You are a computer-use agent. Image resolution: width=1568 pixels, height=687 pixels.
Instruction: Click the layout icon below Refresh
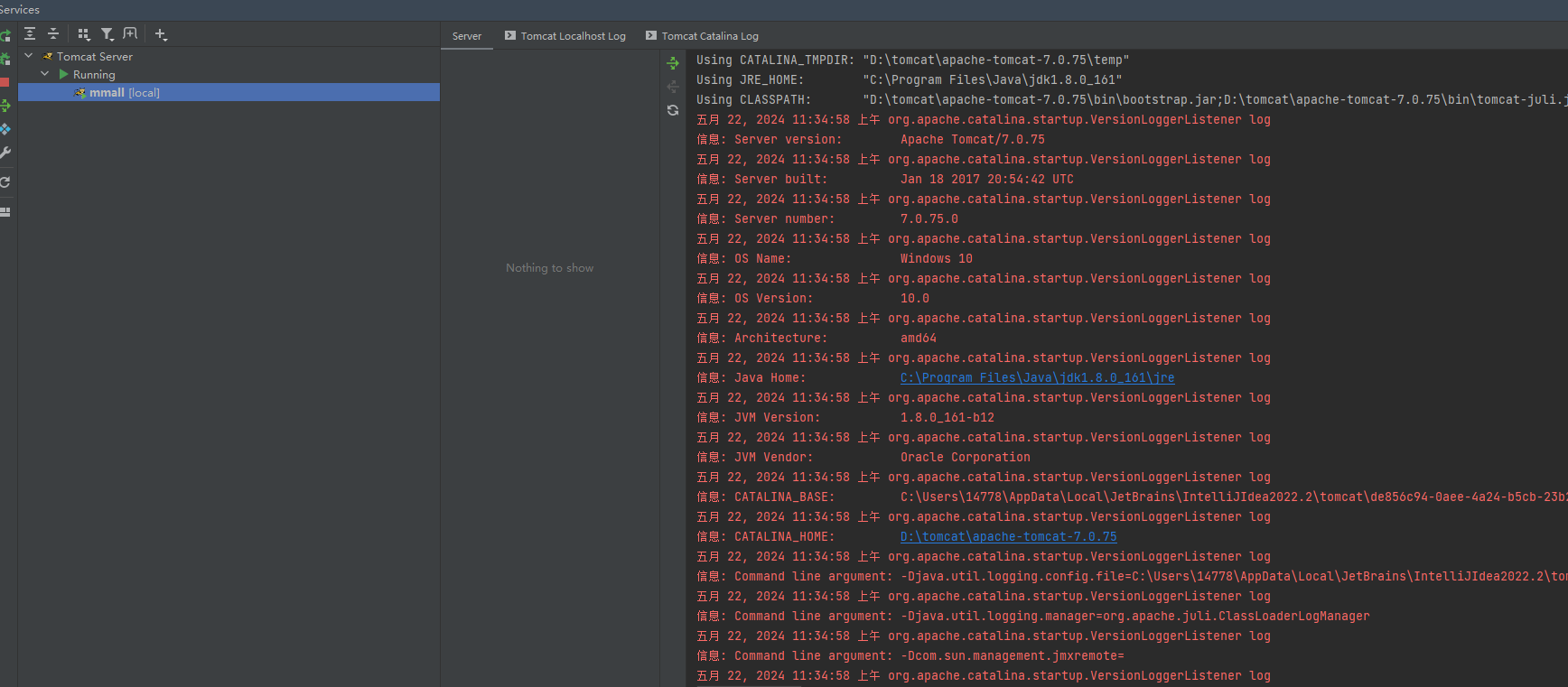pos(5,212)
